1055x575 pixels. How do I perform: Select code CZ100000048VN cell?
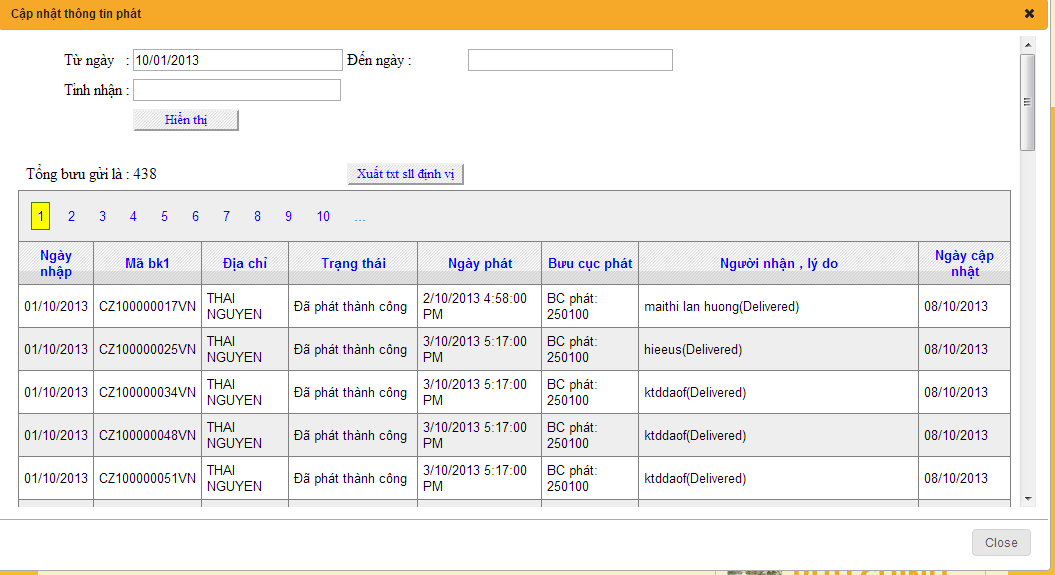click(x=147, y=435)
